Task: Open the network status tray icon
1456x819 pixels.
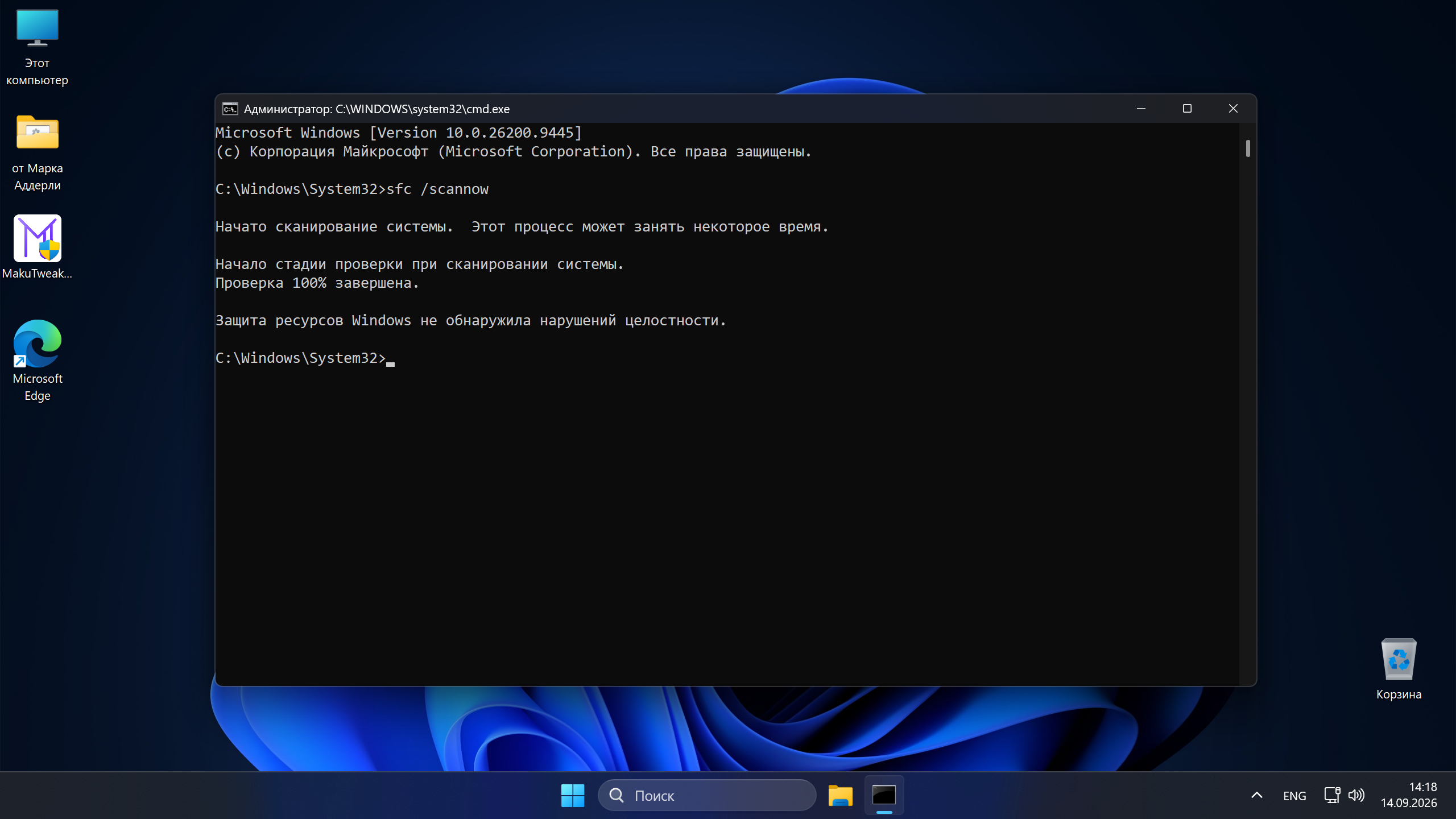Action: [1332, 795]
